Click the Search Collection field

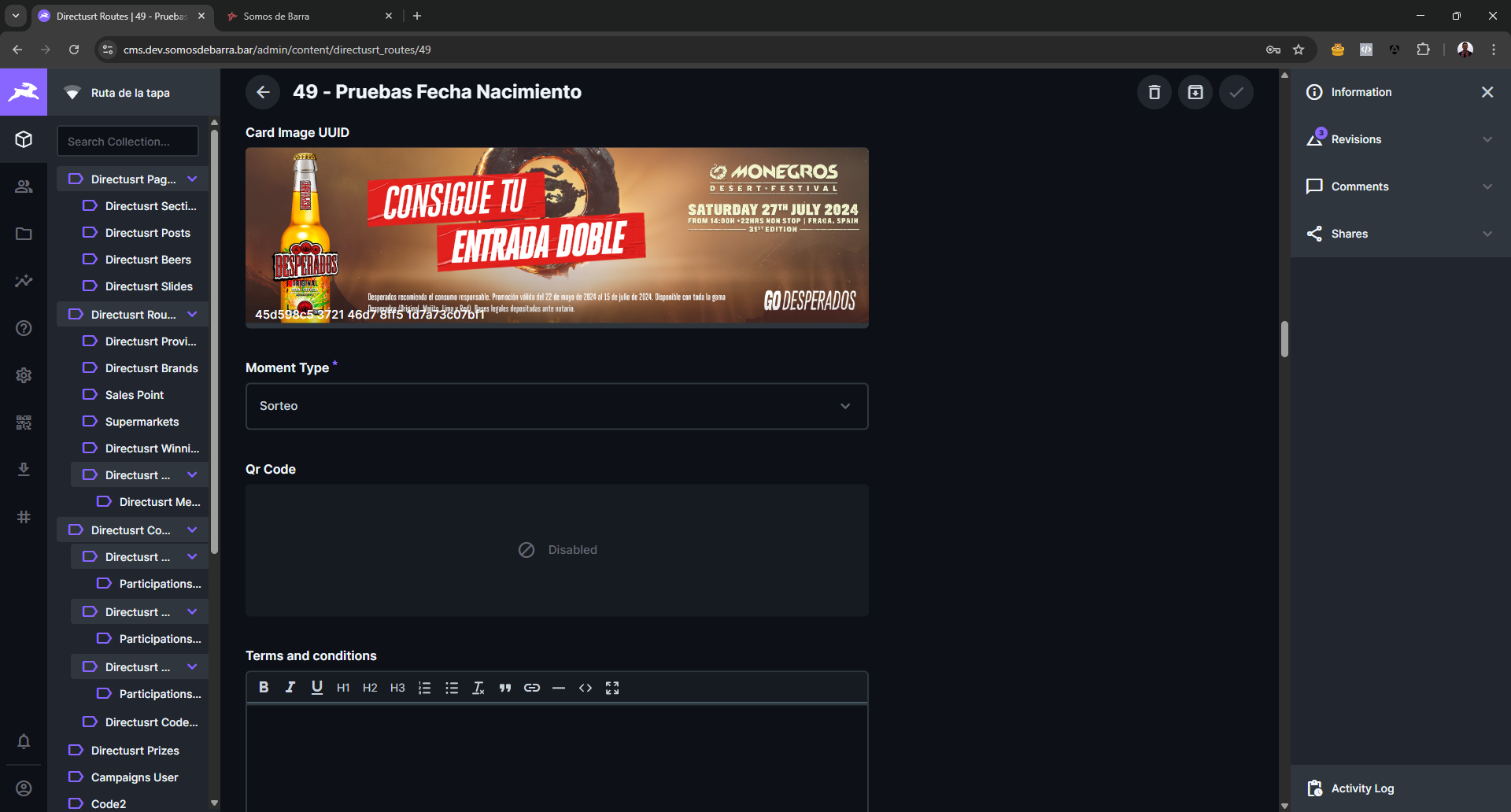tap(127, 142)
